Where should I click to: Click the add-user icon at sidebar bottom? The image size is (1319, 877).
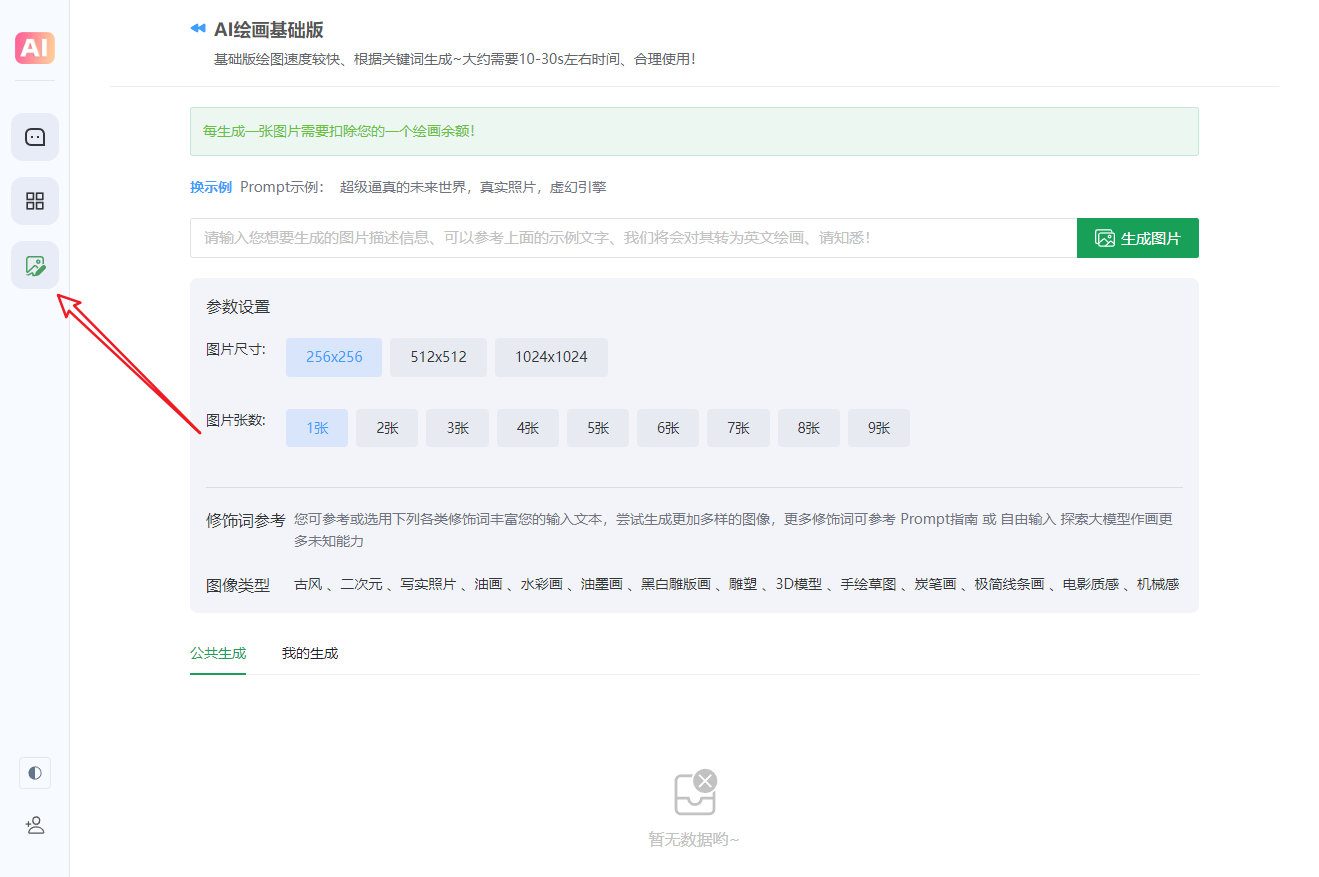coord(34,825)
